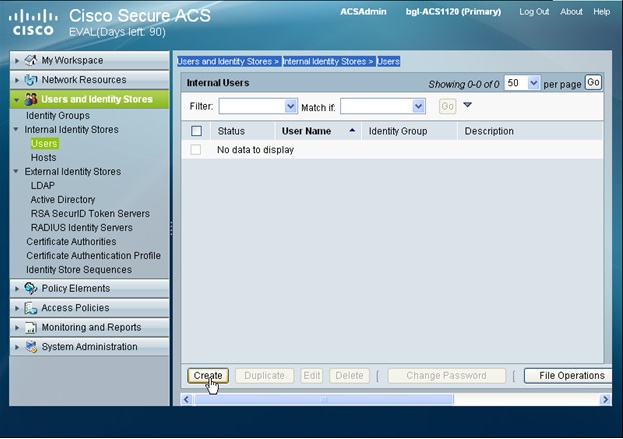Click the Delete button
Screen dimensions: 623x439
coord(349,375)
